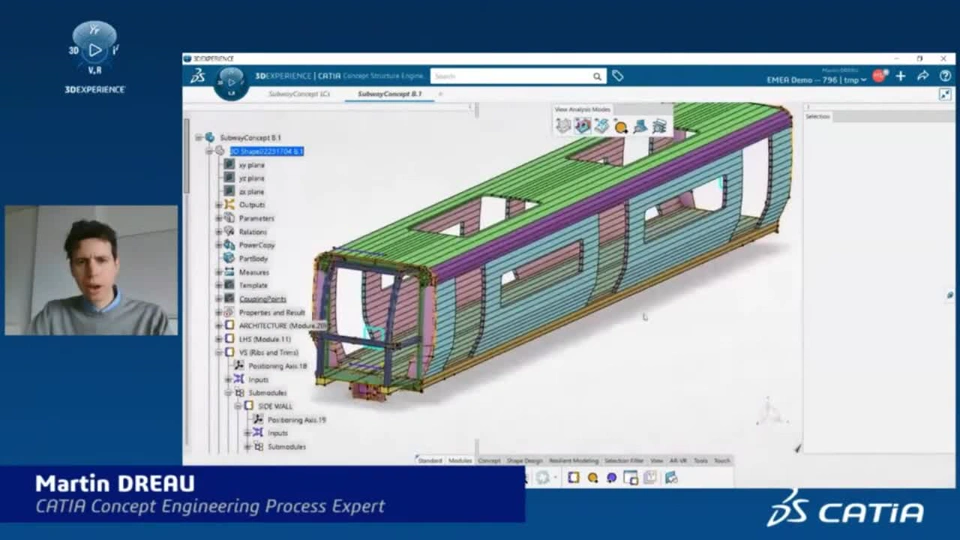Image resolution: width=960 pixels, height=540 pixels.
Task: Open the Resilient Modeling toolbar tab
Action: (574, 460)
